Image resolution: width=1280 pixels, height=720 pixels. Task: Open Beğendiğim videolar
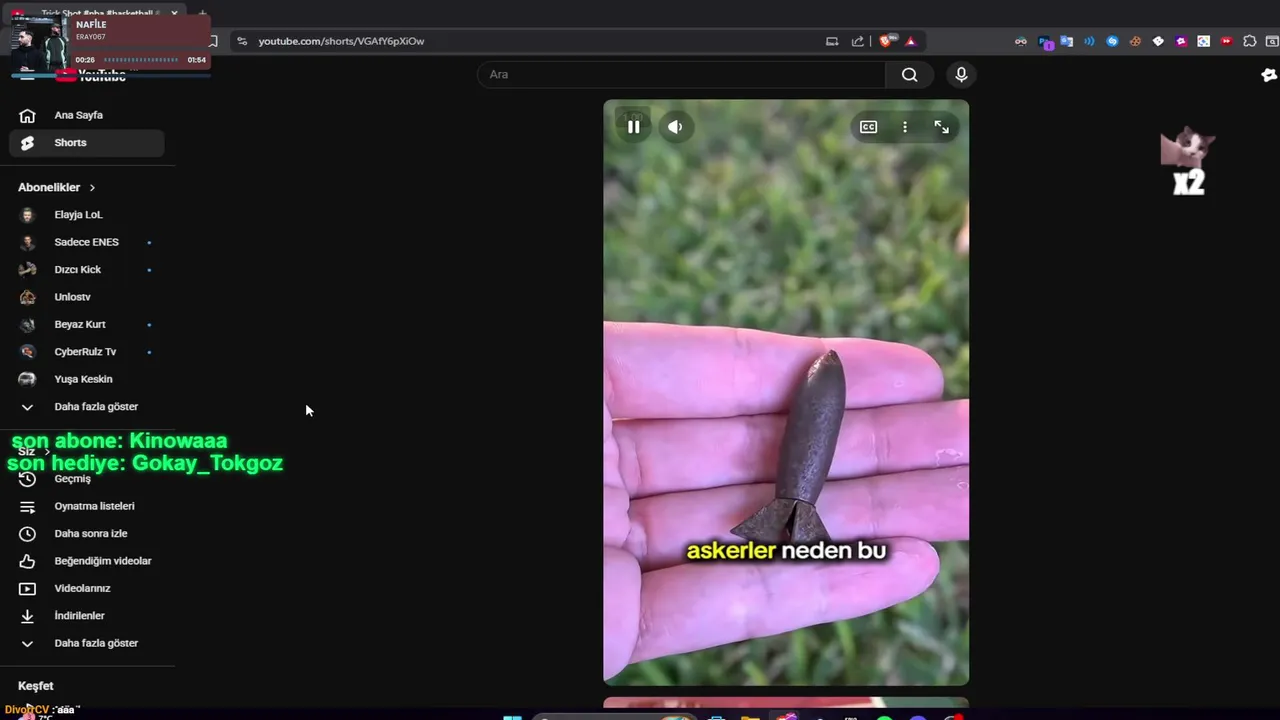click(x=87, y=561)
